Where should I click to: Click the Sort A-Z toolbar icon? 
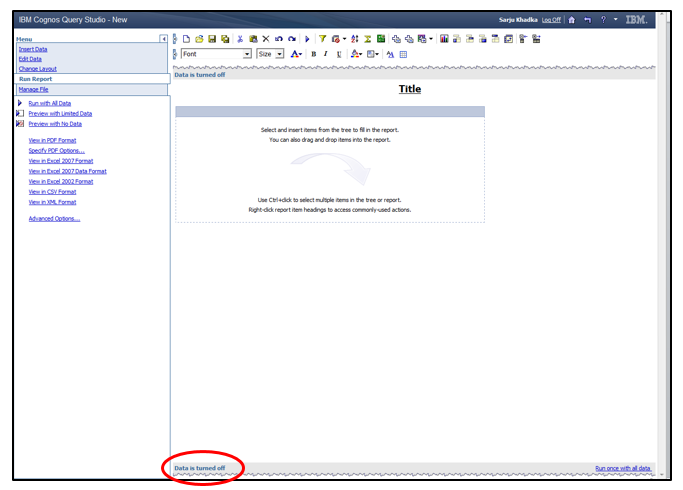(x=355, y=39)
